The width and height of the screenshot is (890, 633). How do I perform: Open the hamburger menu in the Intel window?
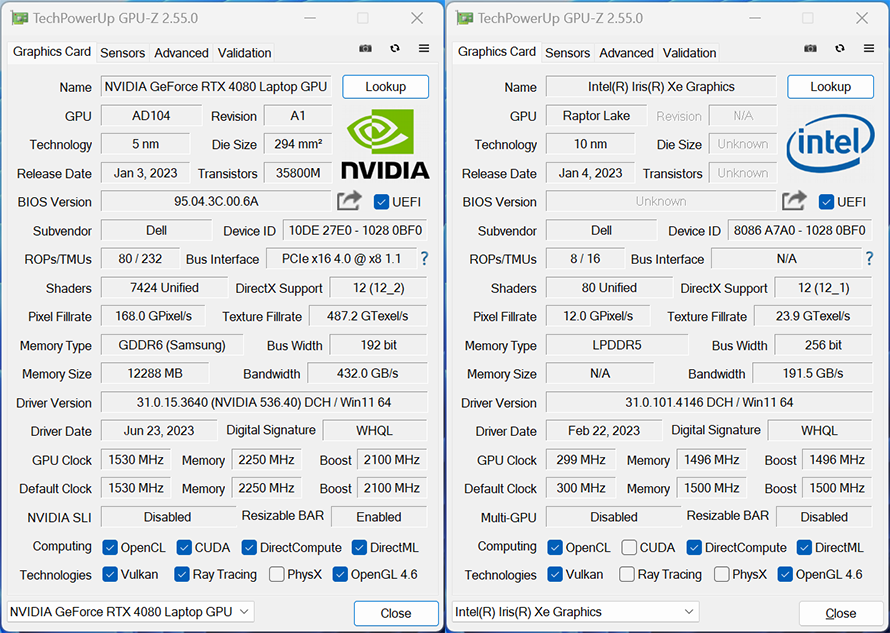(x=869, y=49)
